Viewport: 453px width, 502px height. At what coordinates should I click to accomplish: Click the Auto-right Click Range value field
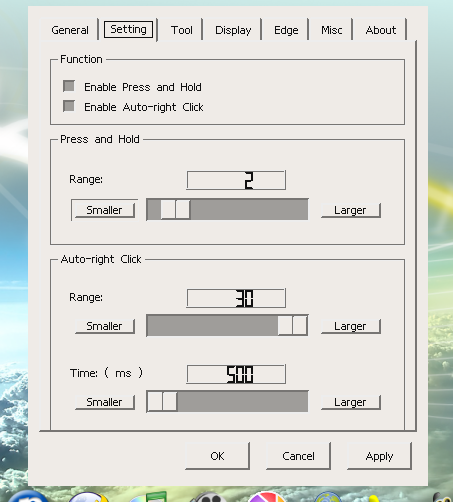click(x=236, y=298)
